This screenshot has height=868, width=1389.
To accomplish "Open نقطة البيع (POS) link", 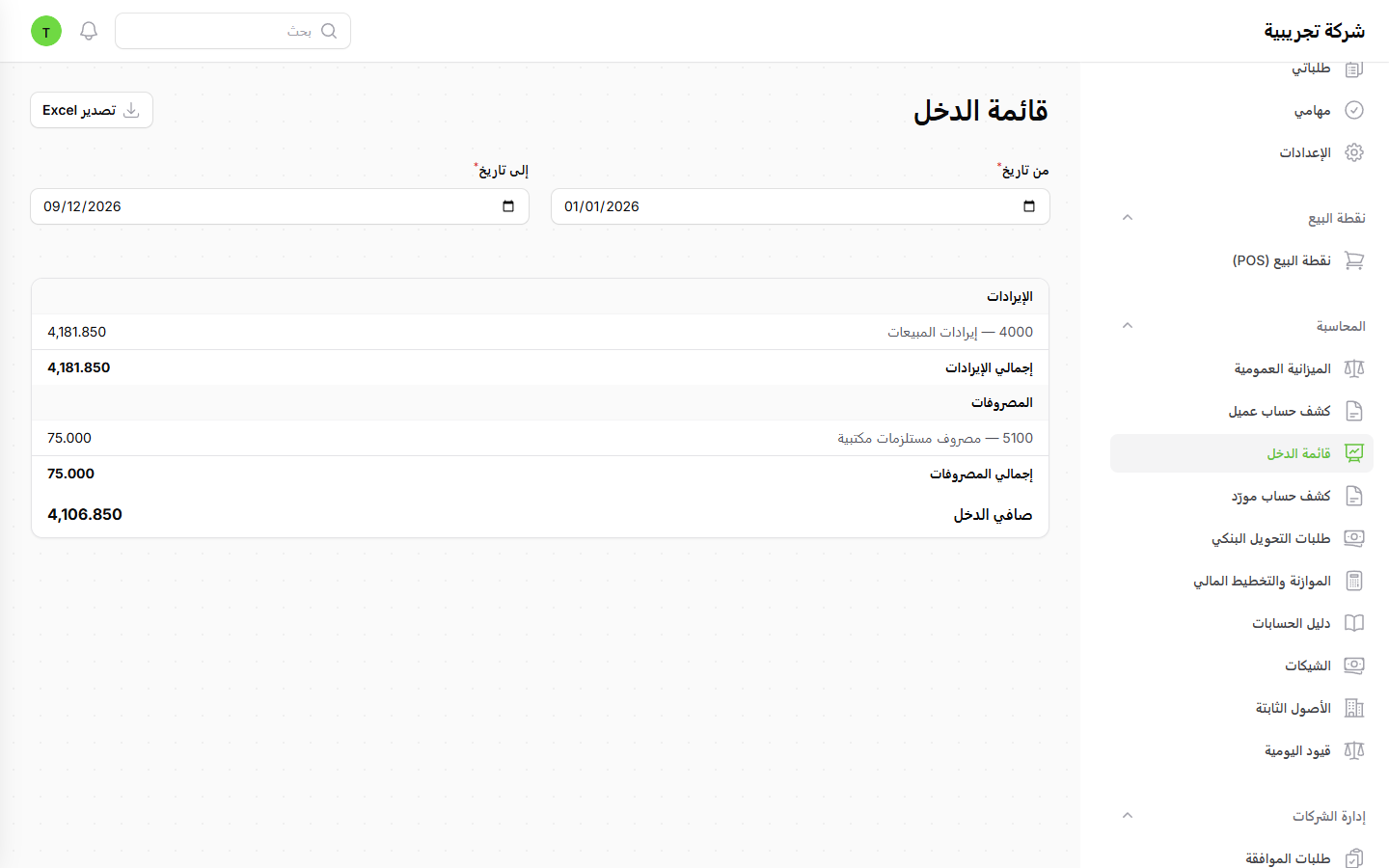I will [x=1242, y=260].
